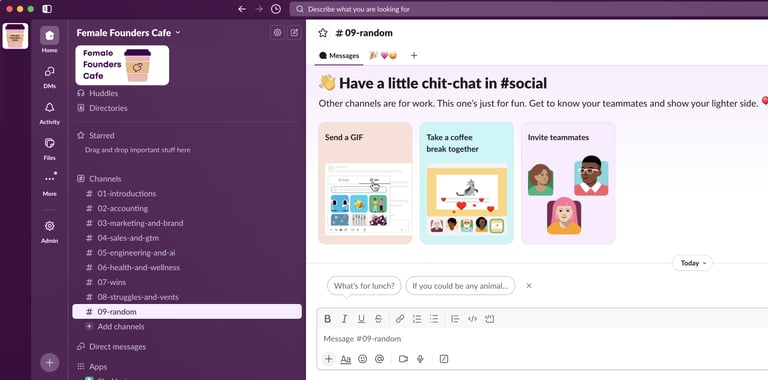
Task: Collapse the Starred section
Action: click(x=101, y=135)
